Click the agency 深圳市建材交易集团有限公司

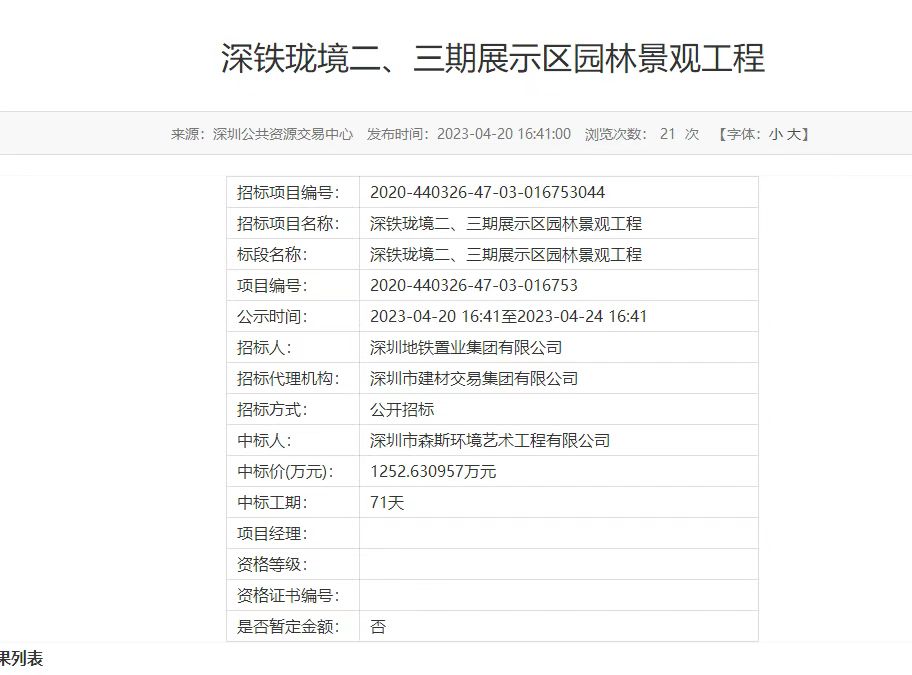tap(474, 379)
